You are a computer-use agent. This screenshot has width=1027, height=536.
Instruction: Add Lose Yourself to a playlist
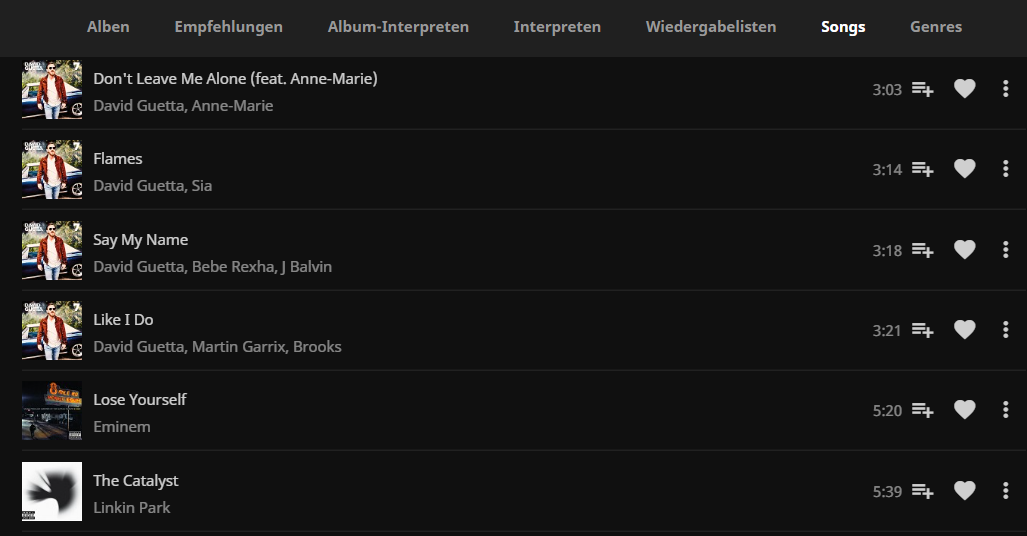[x=922, y=410]
